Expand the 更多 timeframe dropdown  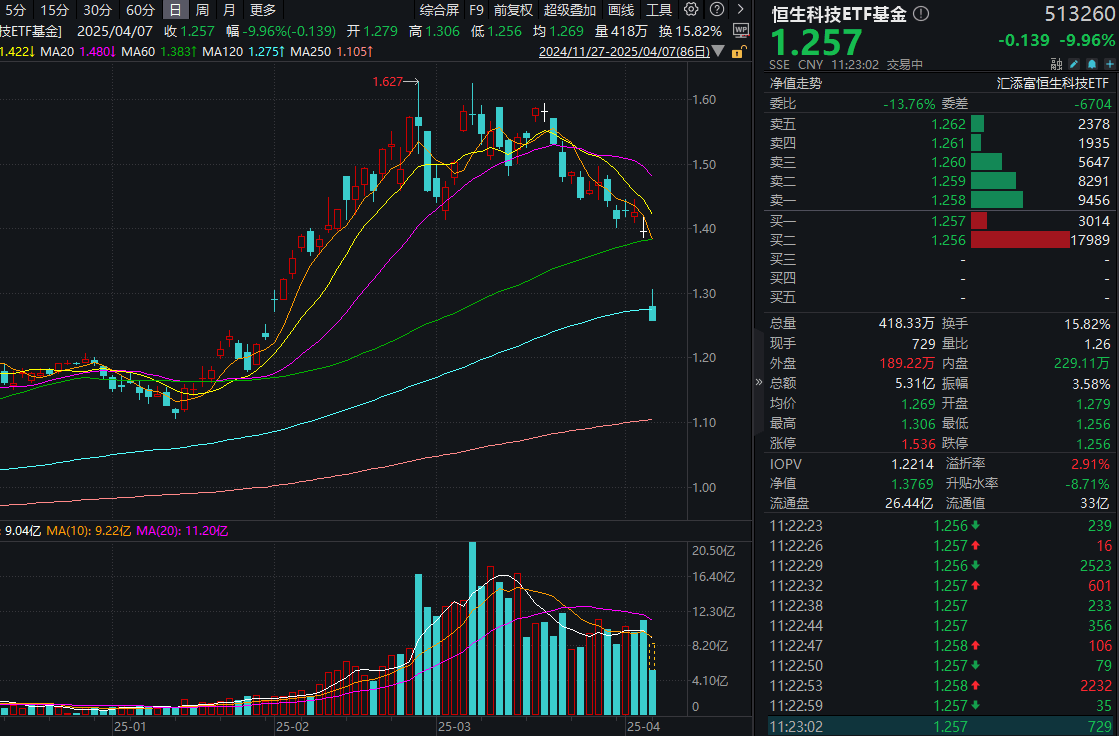coord(263,10)
